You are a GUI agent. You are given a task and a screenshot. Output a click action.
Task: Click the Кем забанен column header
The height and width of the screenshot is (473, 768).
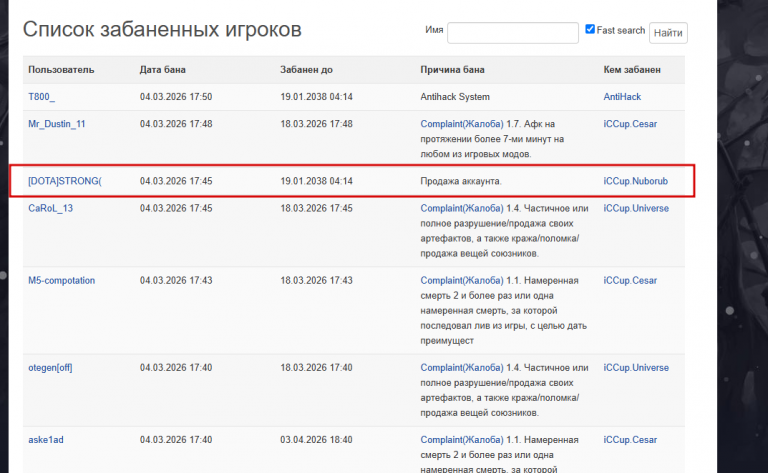[632, 70]
